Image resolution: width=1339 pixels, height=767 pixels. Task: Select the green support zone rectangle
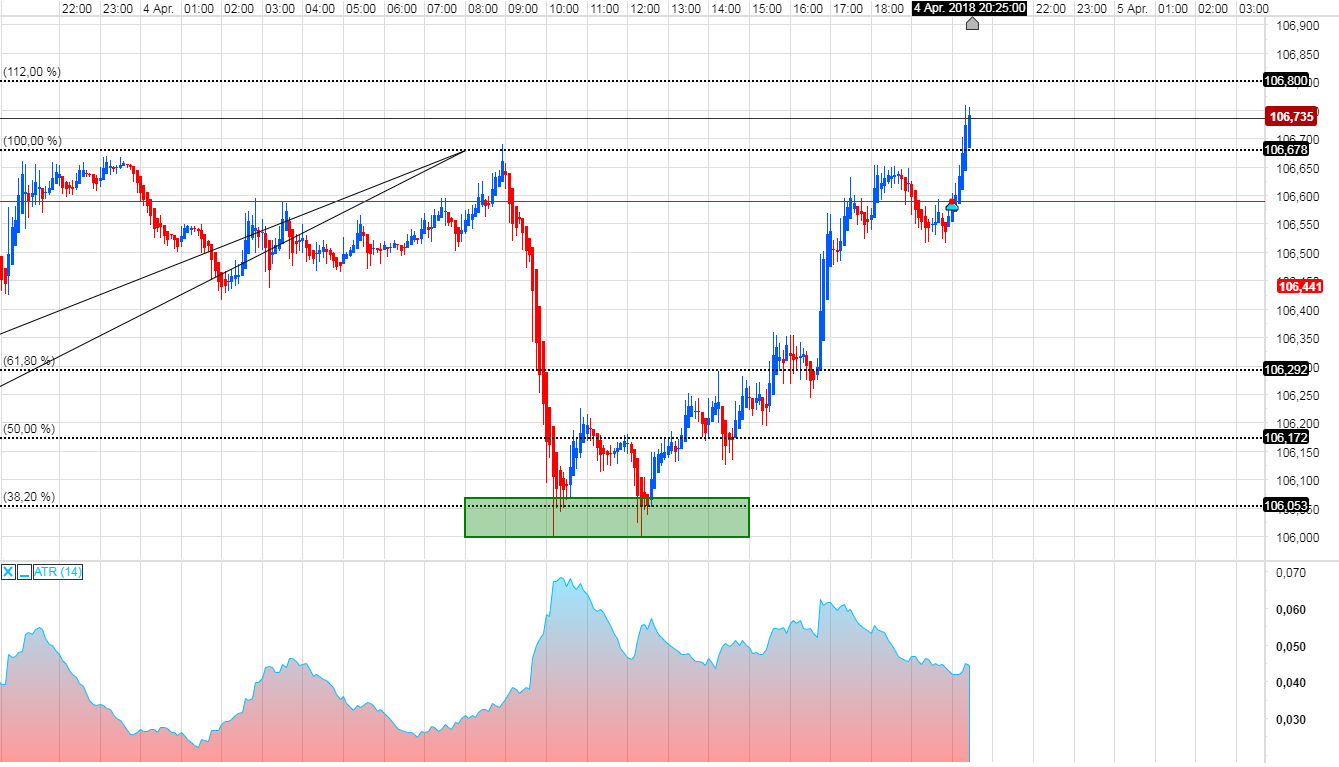click(606, 517)
